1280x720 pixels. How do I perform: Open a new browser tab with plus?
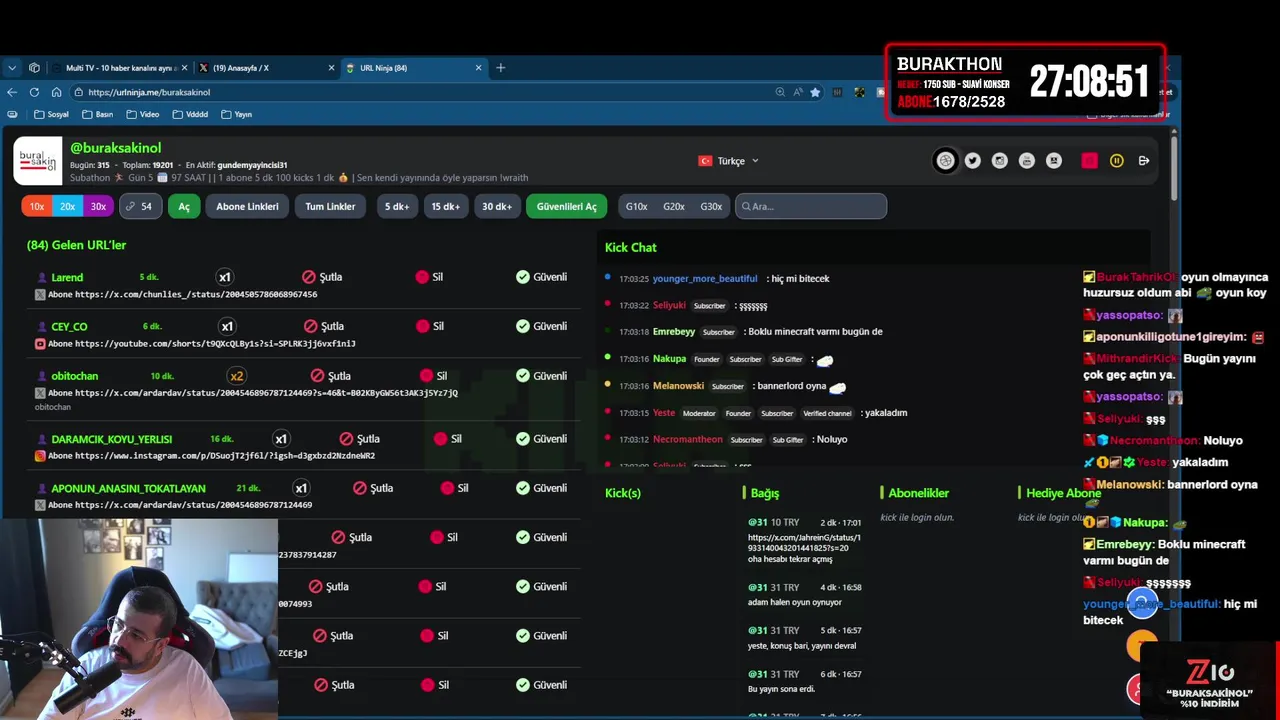501,68
